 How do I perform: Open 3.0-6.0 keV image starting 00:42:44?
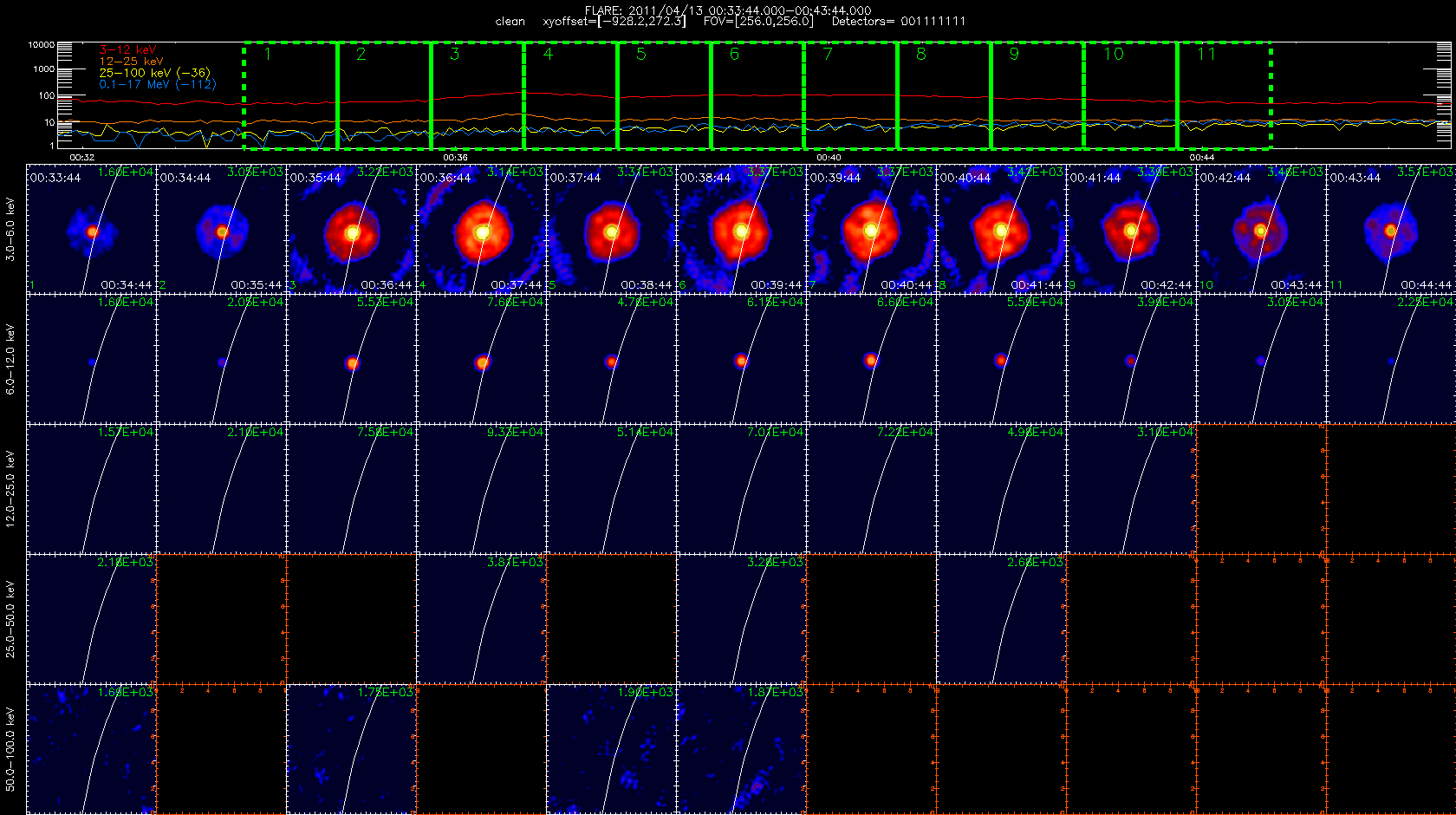coord(1262,230)
